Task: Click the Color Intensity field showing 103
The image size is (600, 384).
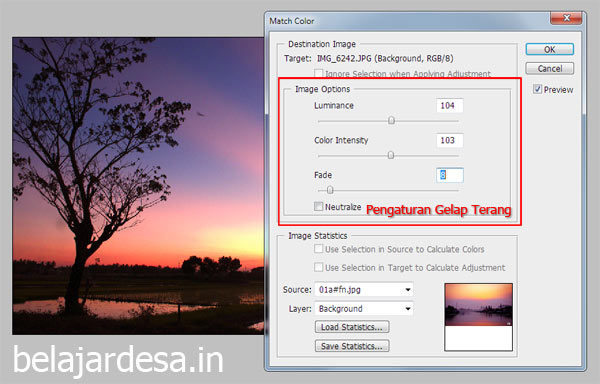Action: pyautogui.click(x=450, y=140)
